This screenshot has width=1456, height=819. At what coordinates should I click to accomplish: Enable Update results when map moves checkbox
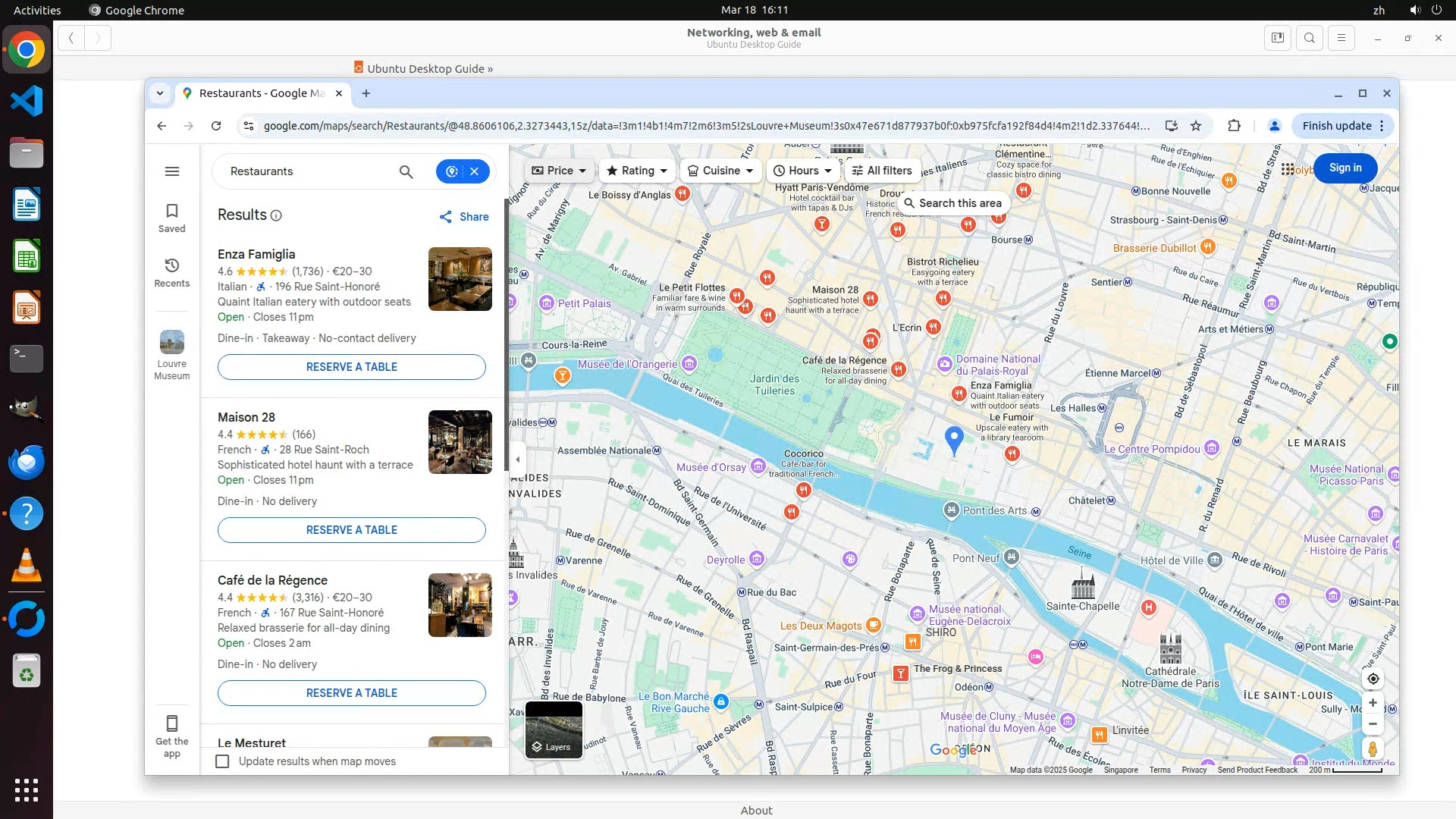click(x=222, y=761)
